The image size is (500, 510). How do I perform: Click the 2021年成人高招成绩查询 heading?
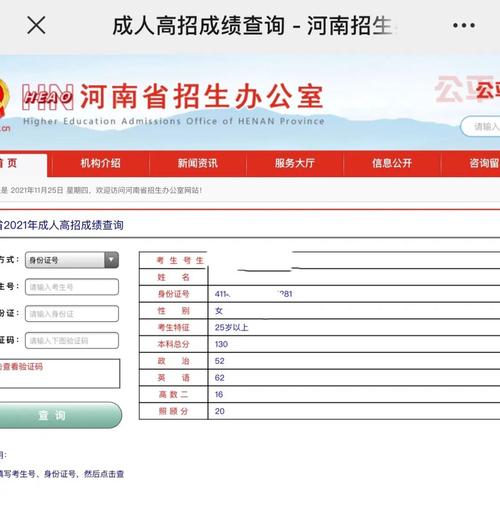coord(63,225)
